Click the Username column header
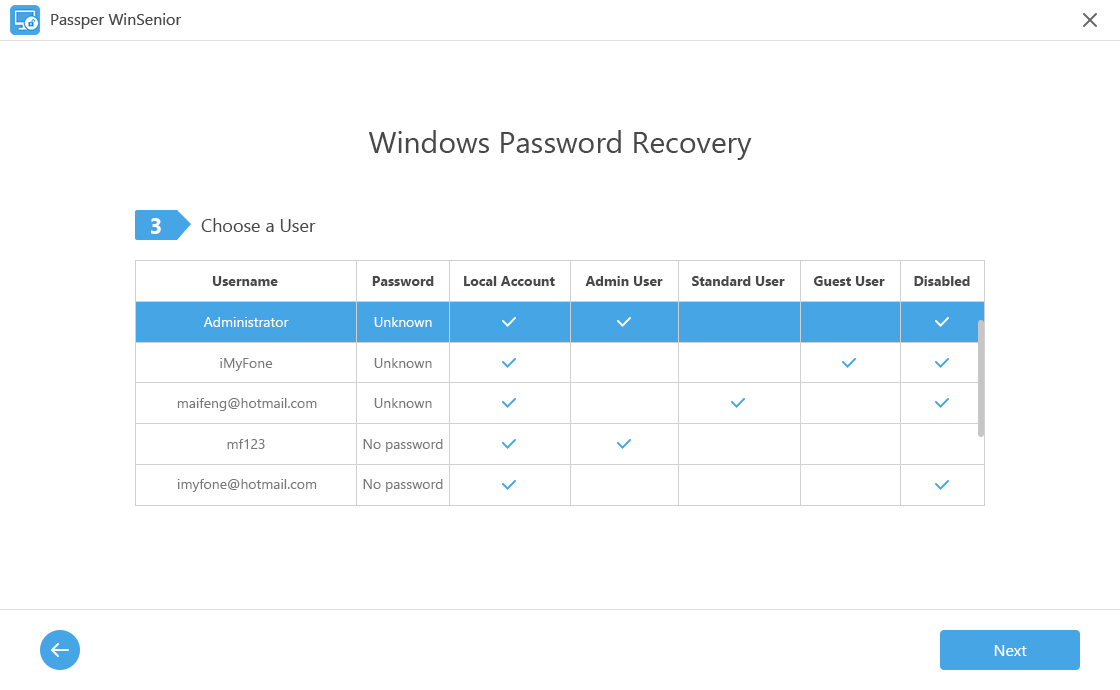The image size is (1120, 690). tap(245, 281)
